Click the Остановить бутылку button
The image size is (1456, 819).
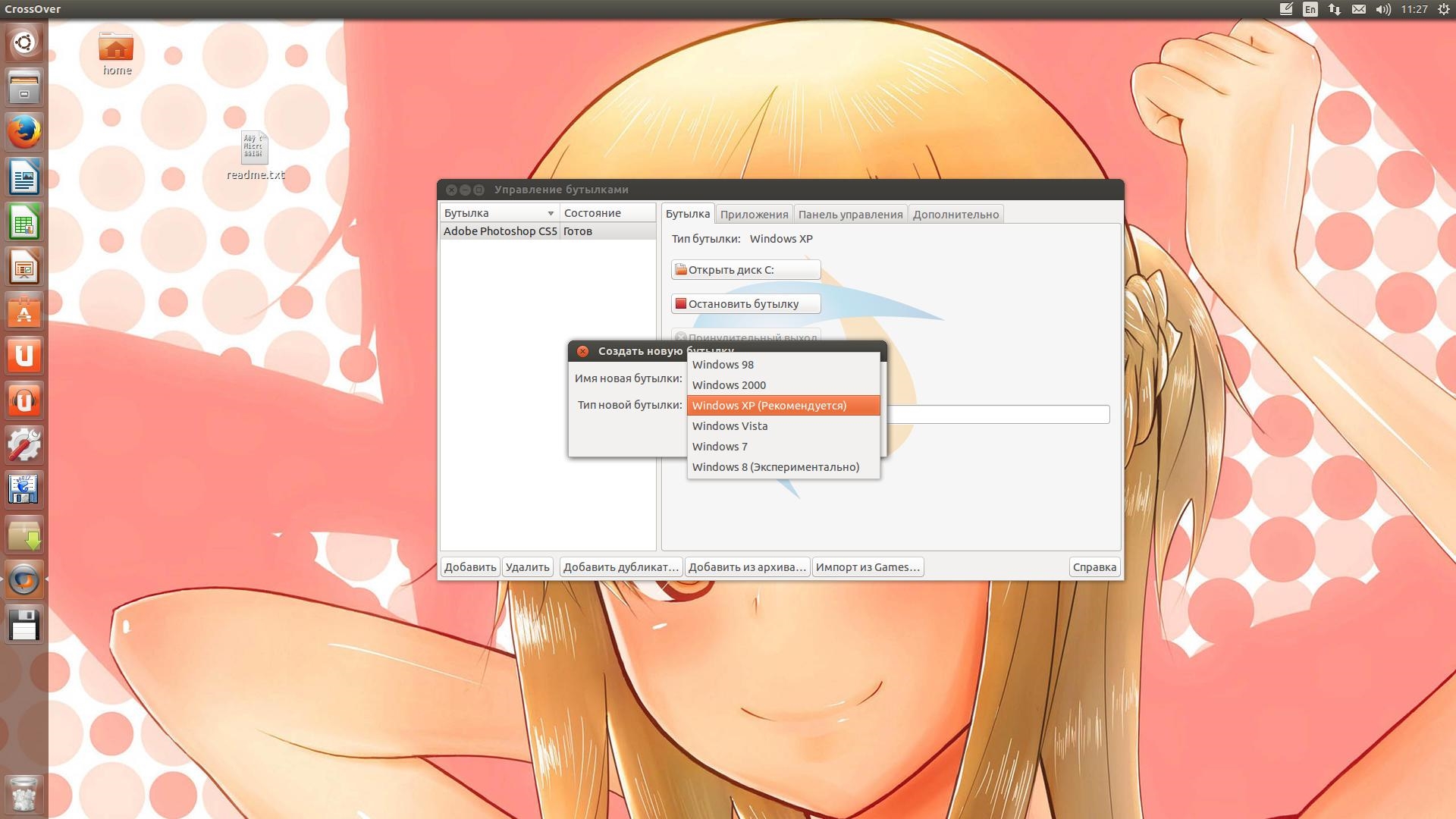click(745, 304)
